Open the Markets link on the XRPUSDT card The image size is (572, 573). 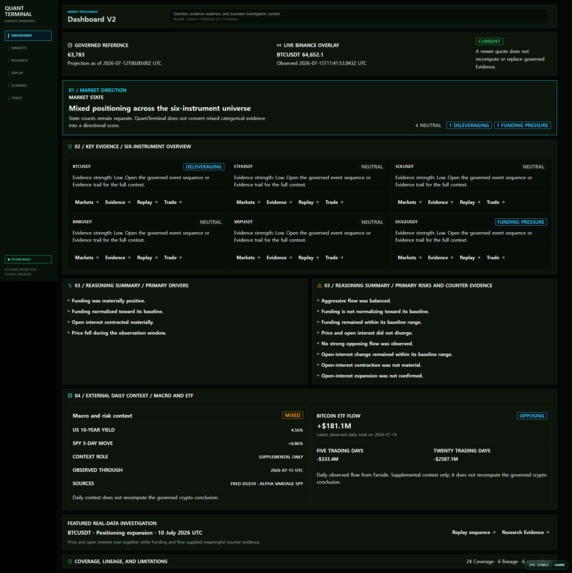pos(248,258)
